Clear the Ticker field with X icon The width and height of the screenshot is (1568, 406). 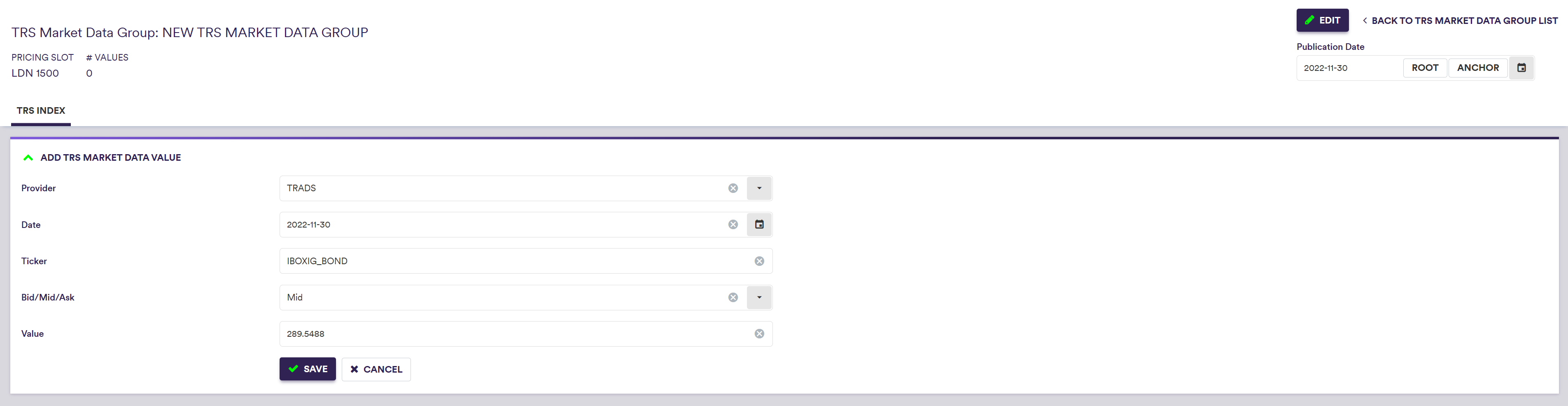pyautogui.click(x=759, y=261)
